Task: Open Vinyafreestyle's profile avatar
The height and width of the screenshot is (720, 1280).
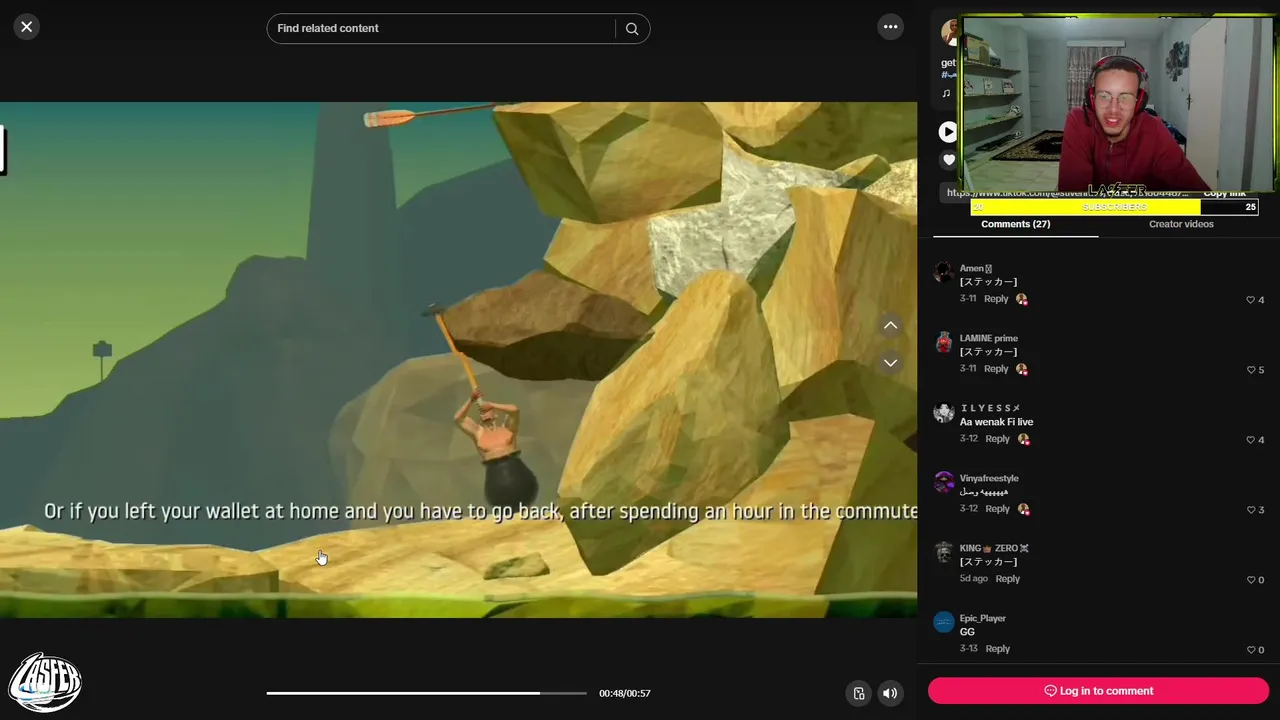Action: coord(944,483)
